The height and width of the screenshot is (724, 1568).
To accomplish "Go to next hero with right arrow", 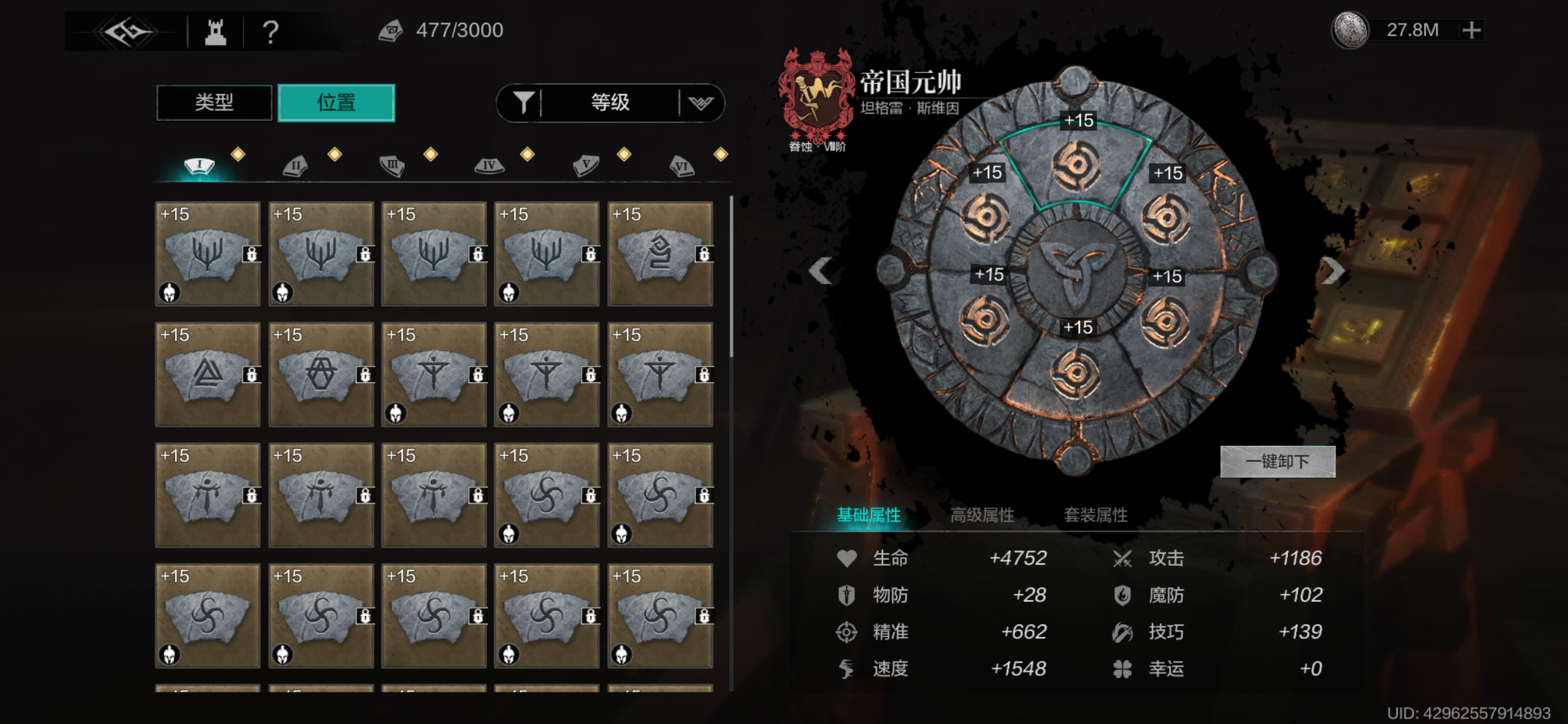I will pos(1332,271).
